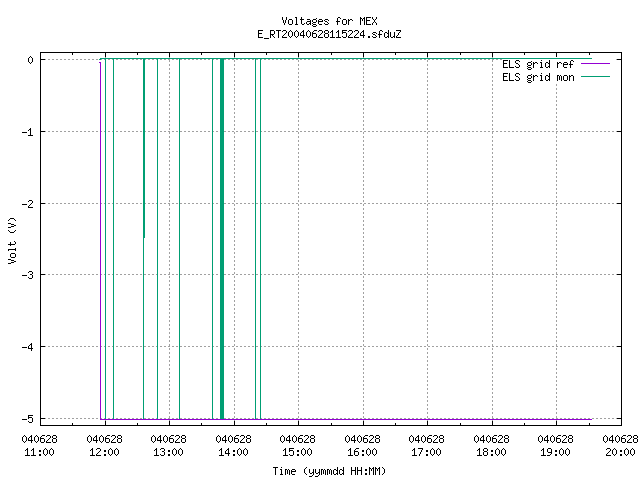The image size is (640, 480).
Task: Click the x-axis label 040628 18:00
Action: tap(491, 446)
